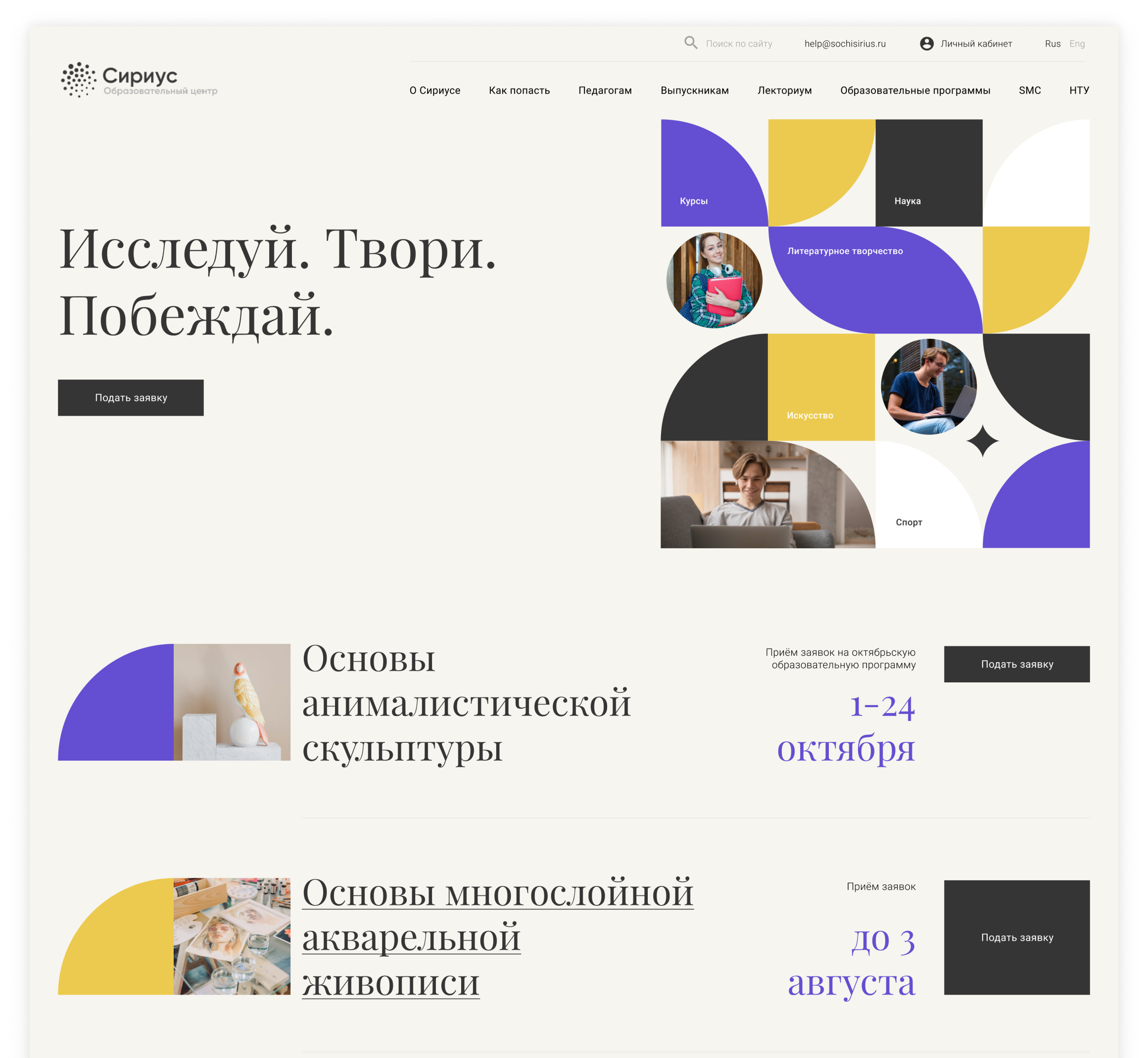Select the yellow Искусство tile

tap(821, 386)
